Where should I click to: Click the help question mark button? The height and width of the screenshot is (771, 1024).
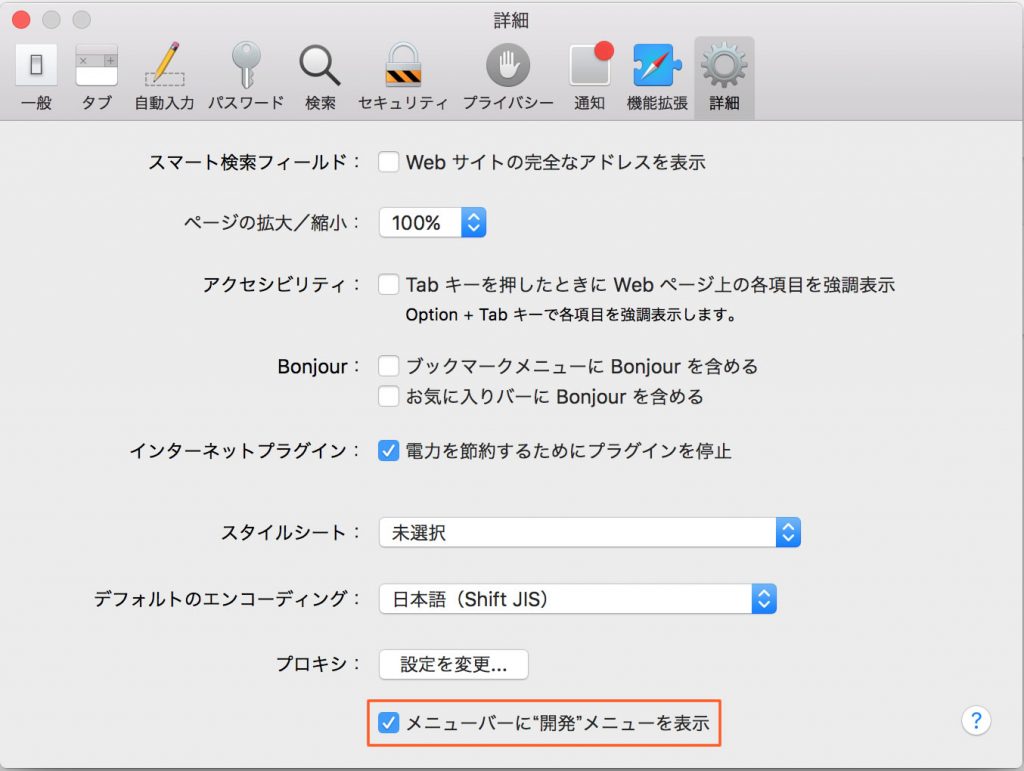point(975,720)
